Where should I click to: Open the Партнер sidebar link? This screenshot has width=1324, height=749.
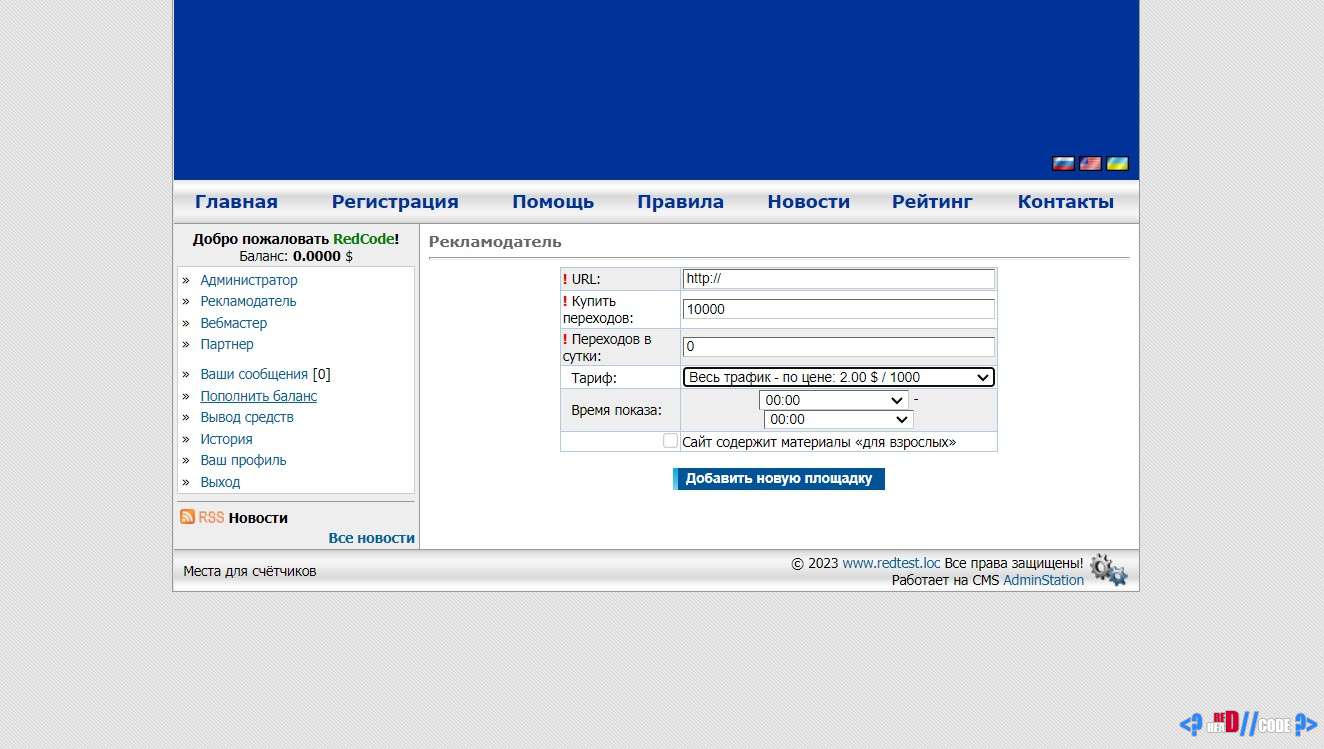click(x=227, y=344)
